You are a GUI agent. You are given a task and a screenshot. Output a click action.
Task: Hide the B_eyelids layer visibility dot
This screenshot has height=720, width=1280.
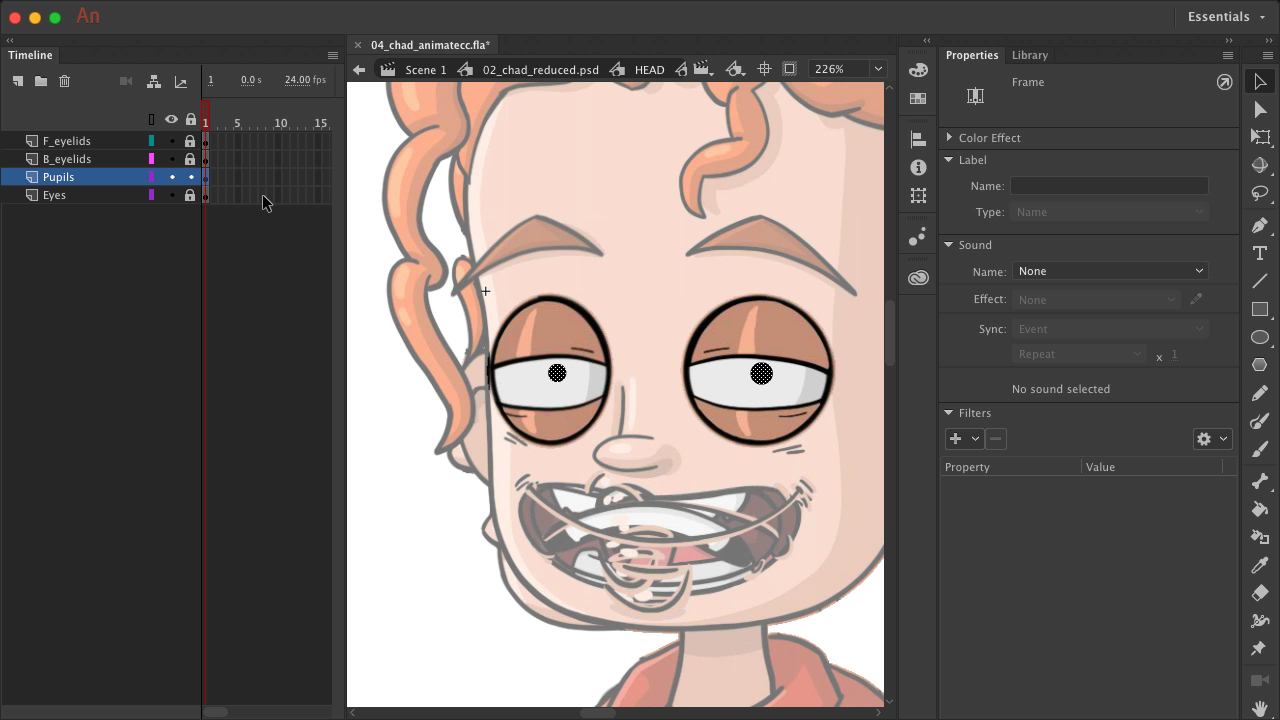(x=172, y=159)
